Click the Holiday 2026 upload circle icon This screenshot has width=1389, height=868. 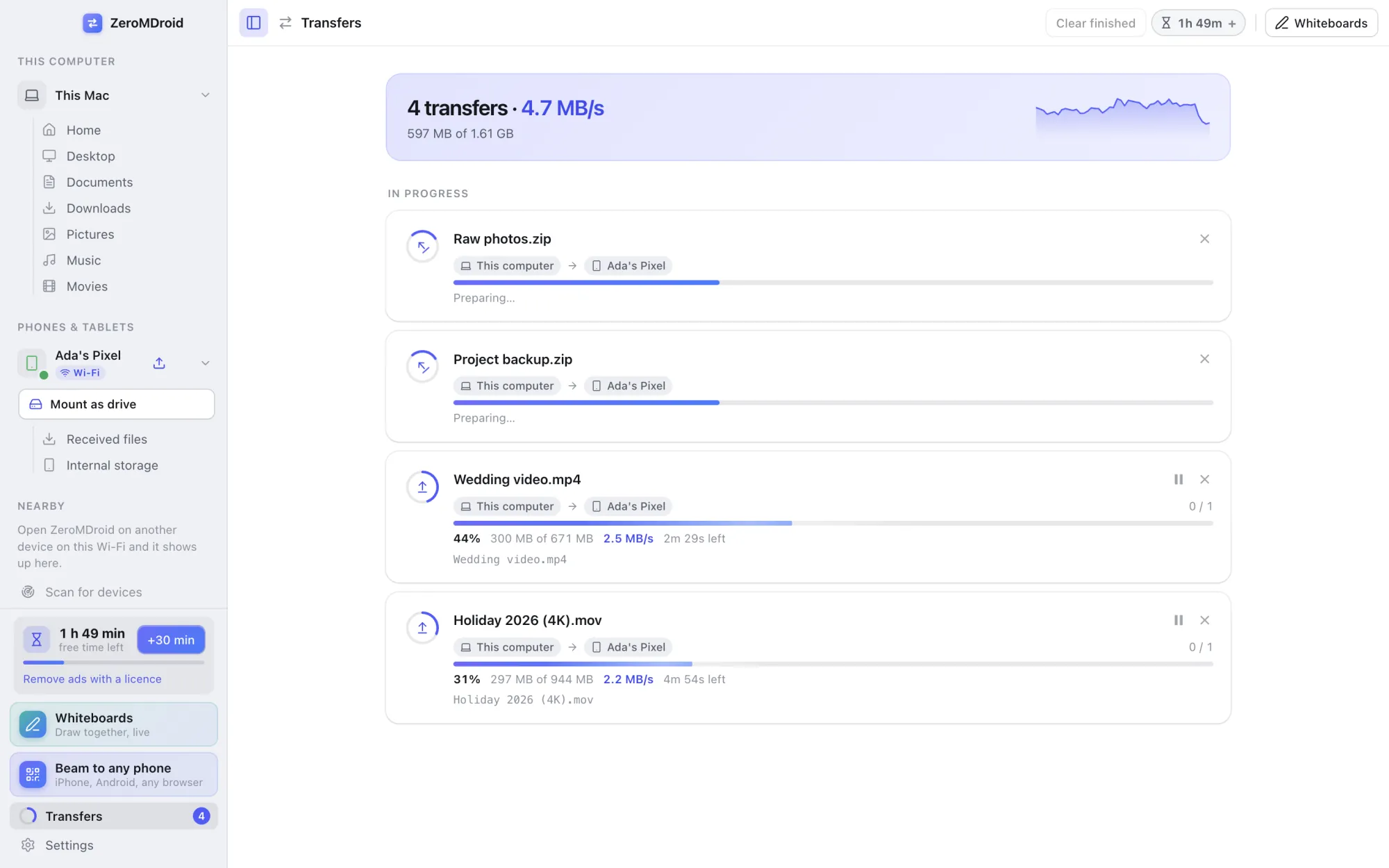pos(422,628)
